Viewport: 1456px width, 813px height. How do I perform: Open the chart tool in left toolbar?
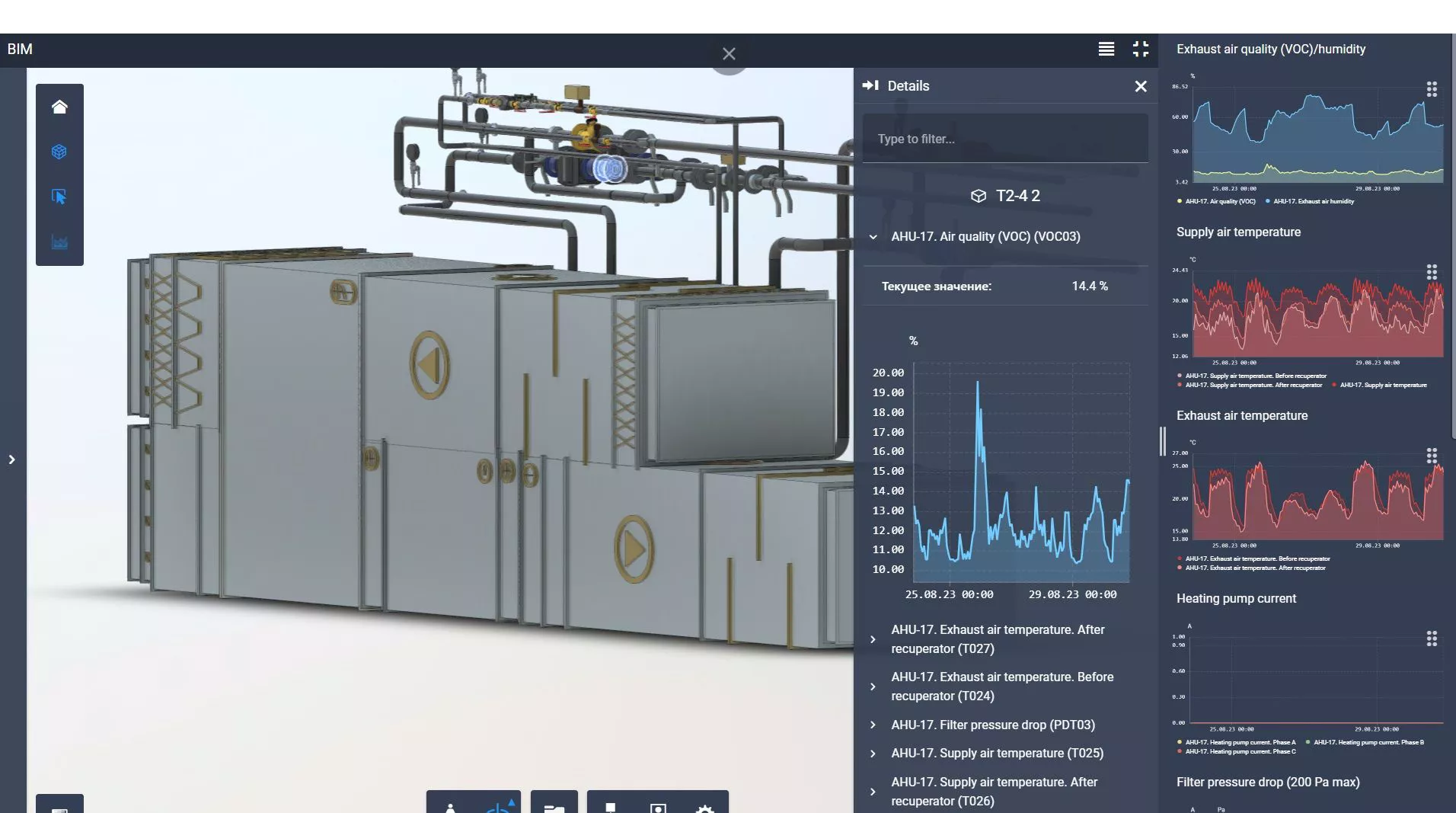[x=59, y=242]
